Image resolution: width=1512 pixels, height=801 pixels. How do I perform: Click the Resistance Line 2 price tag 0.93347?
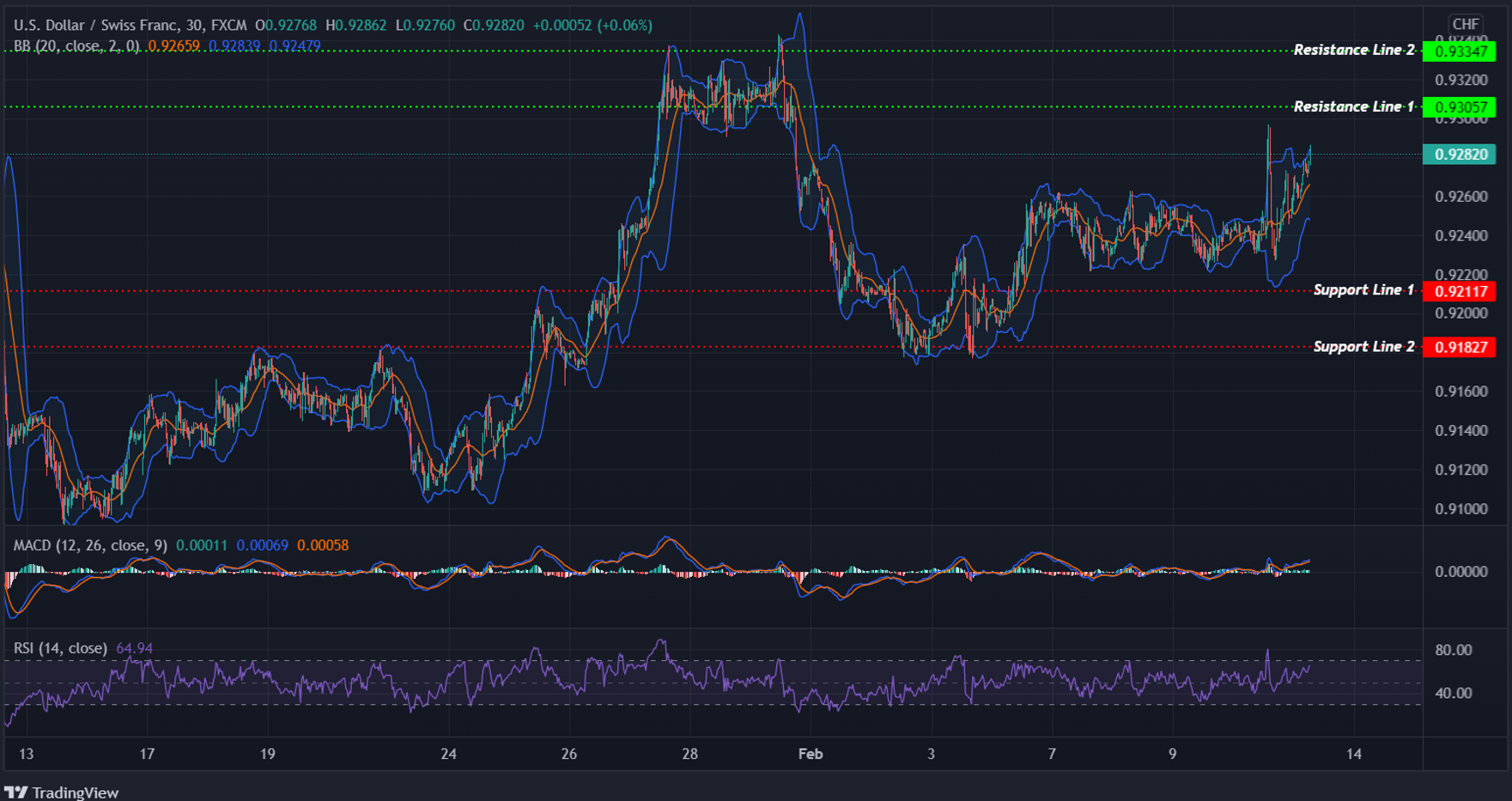click(1460, 52)
